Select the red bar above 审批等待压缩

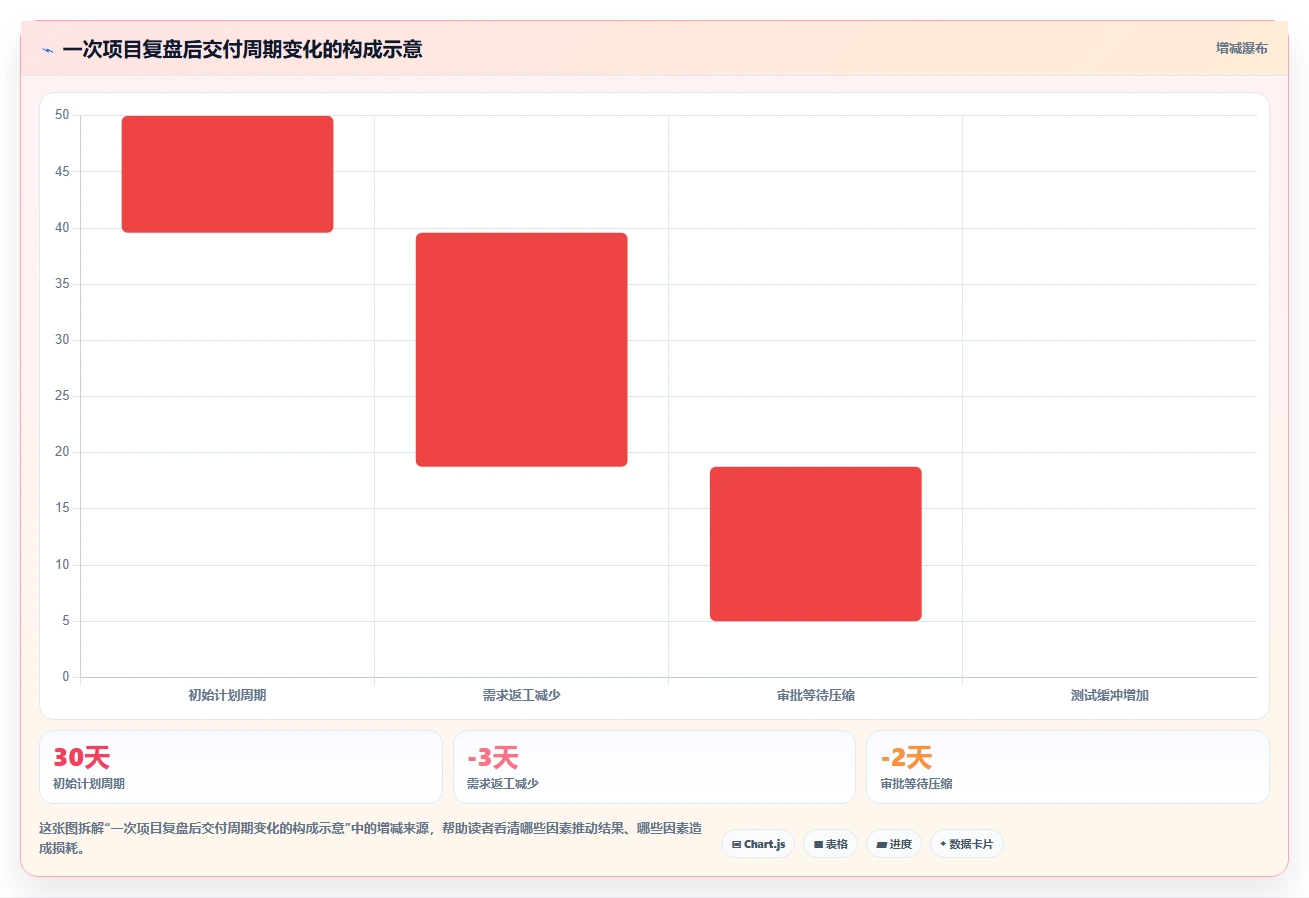815,544
